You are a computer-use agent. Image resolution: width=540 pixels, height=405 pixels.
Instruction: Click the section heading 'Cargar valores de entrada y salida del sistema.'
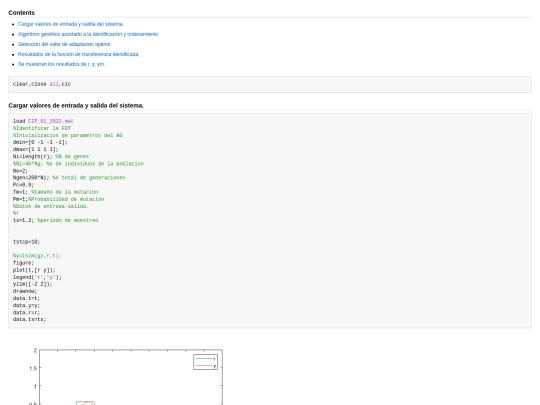[76, 105]
